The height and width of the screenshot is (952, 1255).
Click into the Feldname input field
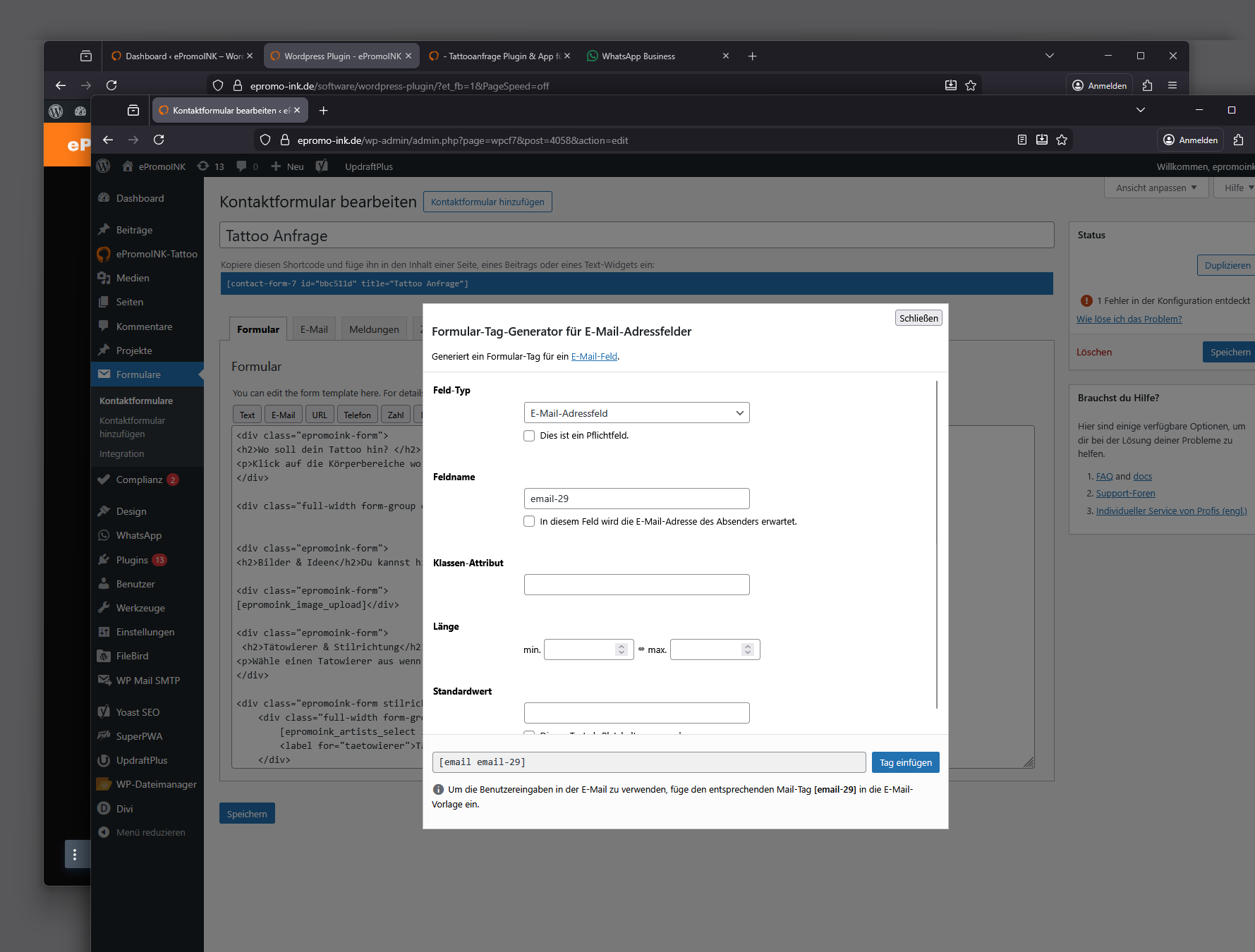636,499
